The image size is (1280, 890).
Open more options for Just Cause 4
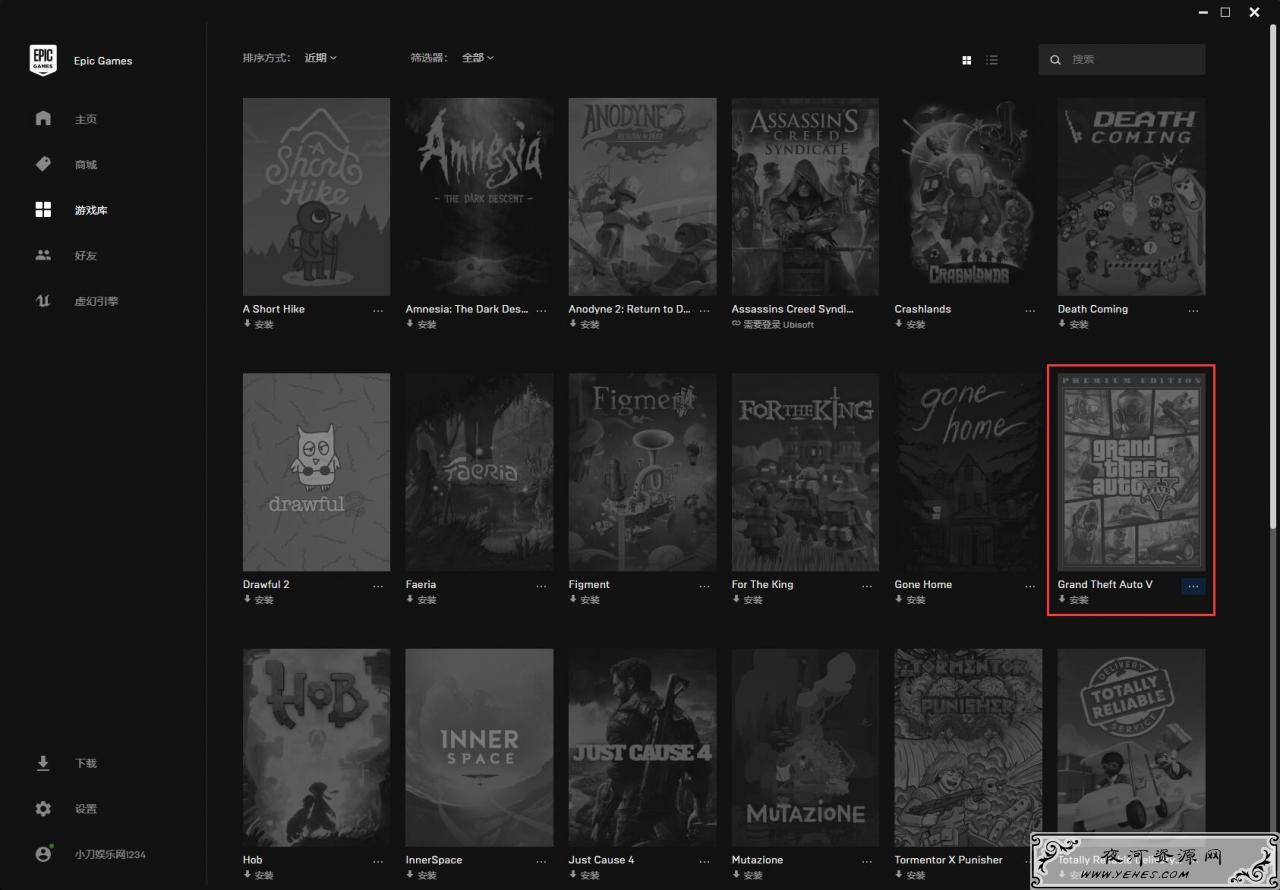coord(704,860)
